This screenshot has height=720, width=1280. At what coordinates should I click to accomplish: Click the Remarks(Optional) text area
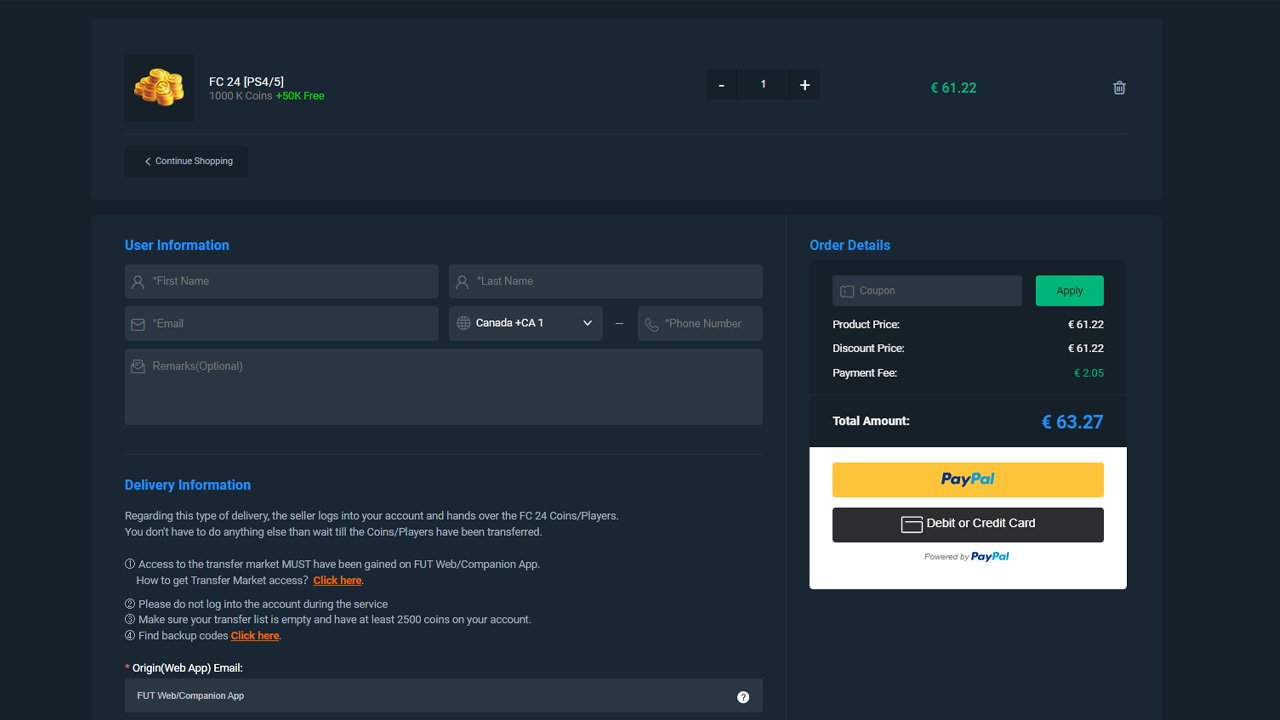443,386
